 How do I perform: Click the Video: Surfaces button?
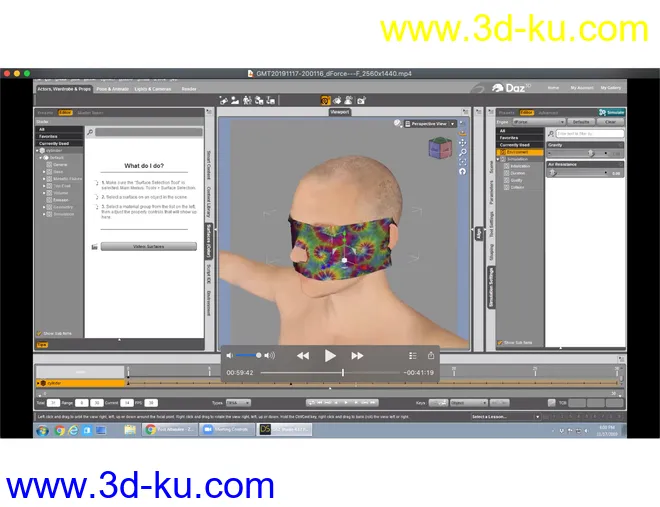pyautogui.click(x=148, y=246)
